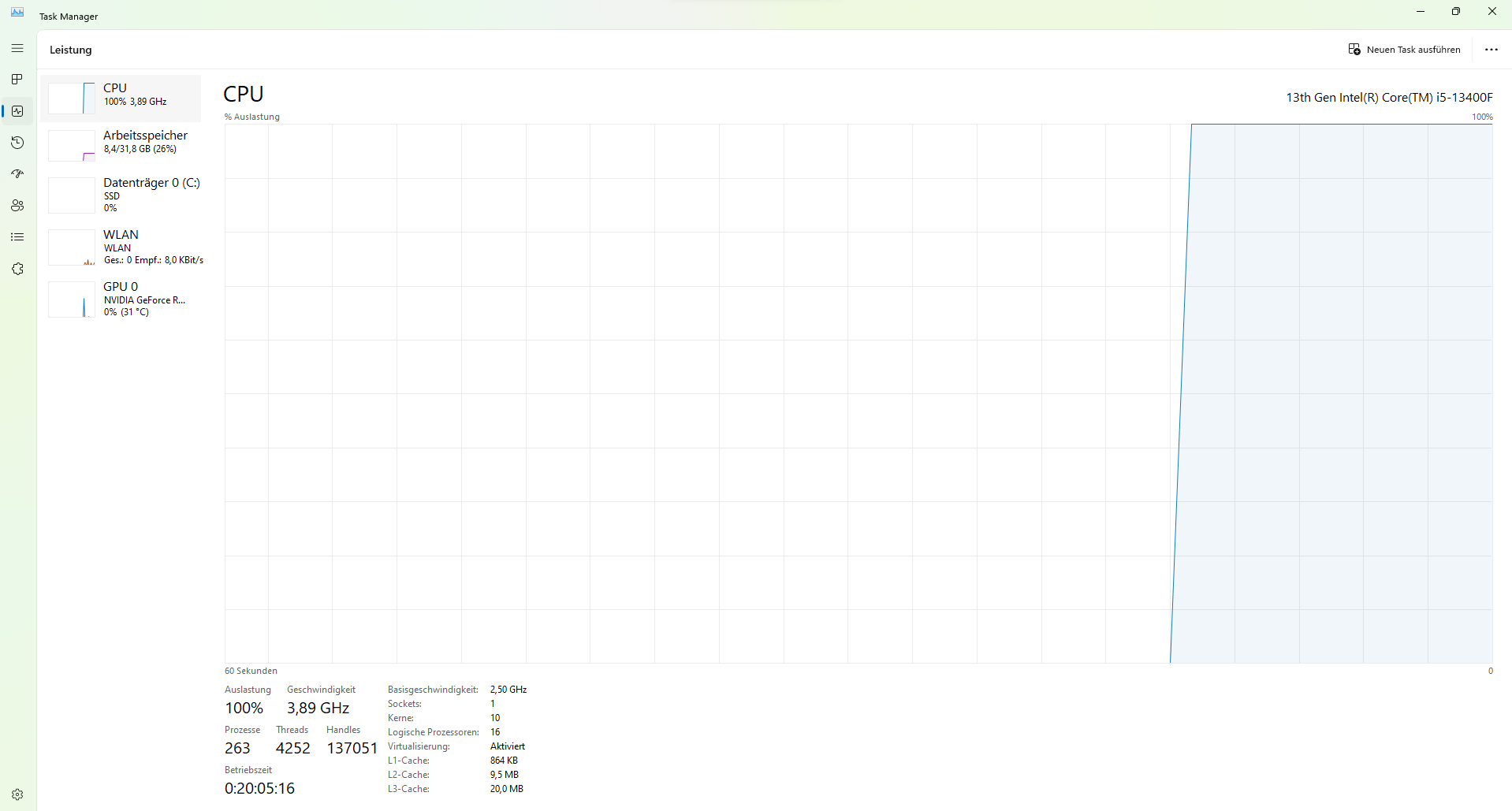This screenshot has width=1512, height=811.
Task: Open the App history page icon
Action: point(17,143)
